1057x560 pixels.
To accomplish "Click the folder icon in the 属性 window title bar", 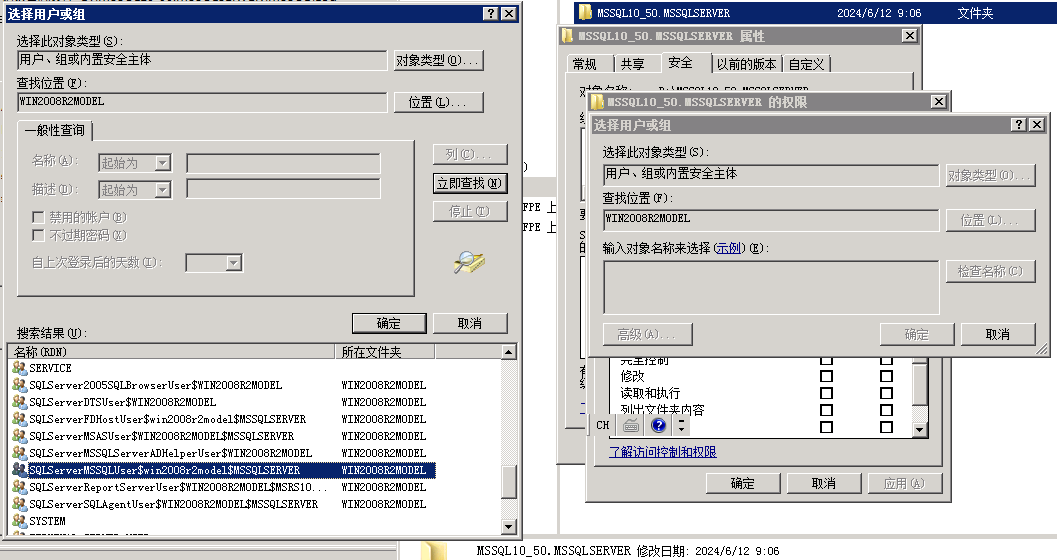I will [x=568, y=36].
